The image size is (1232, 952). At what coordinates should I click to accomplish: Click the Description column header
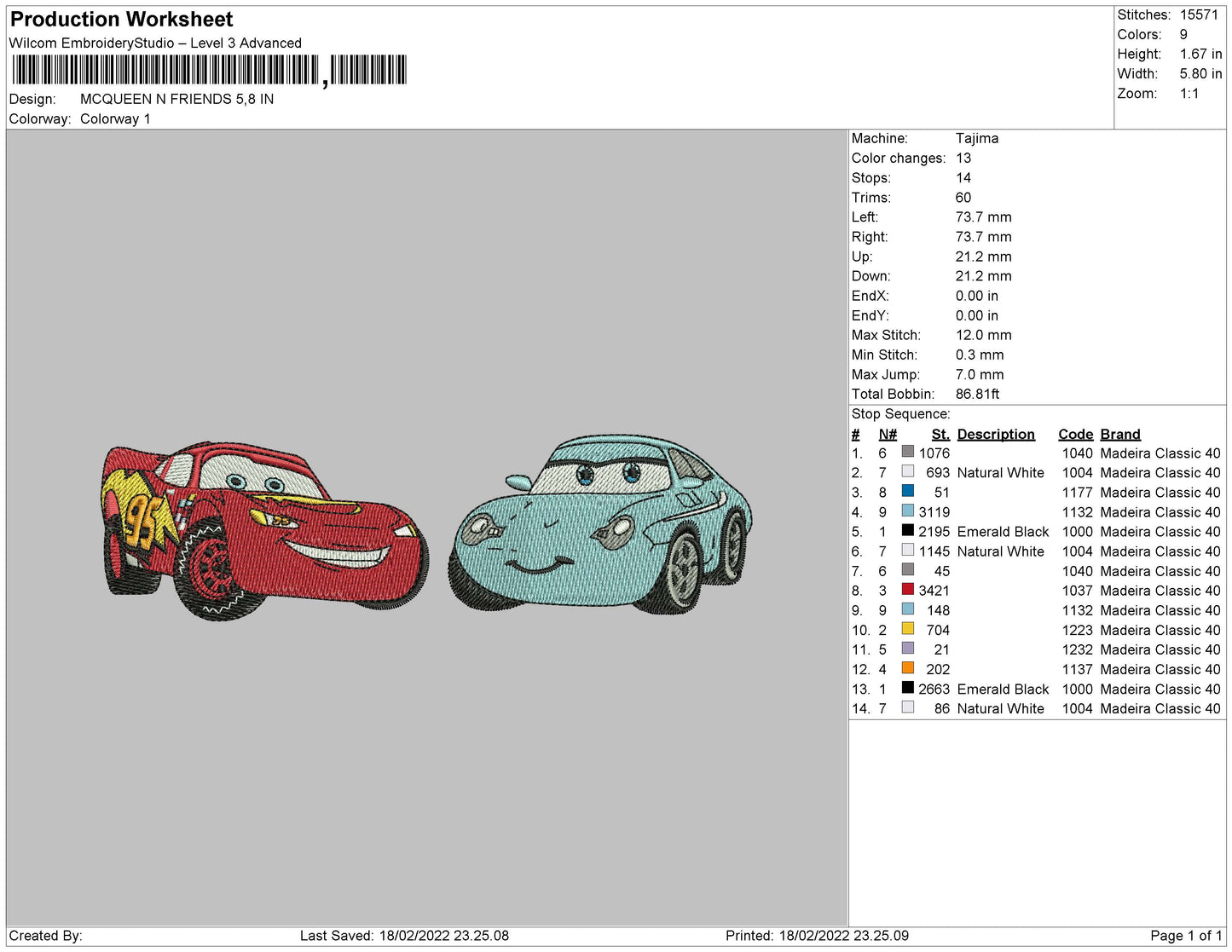996,434
